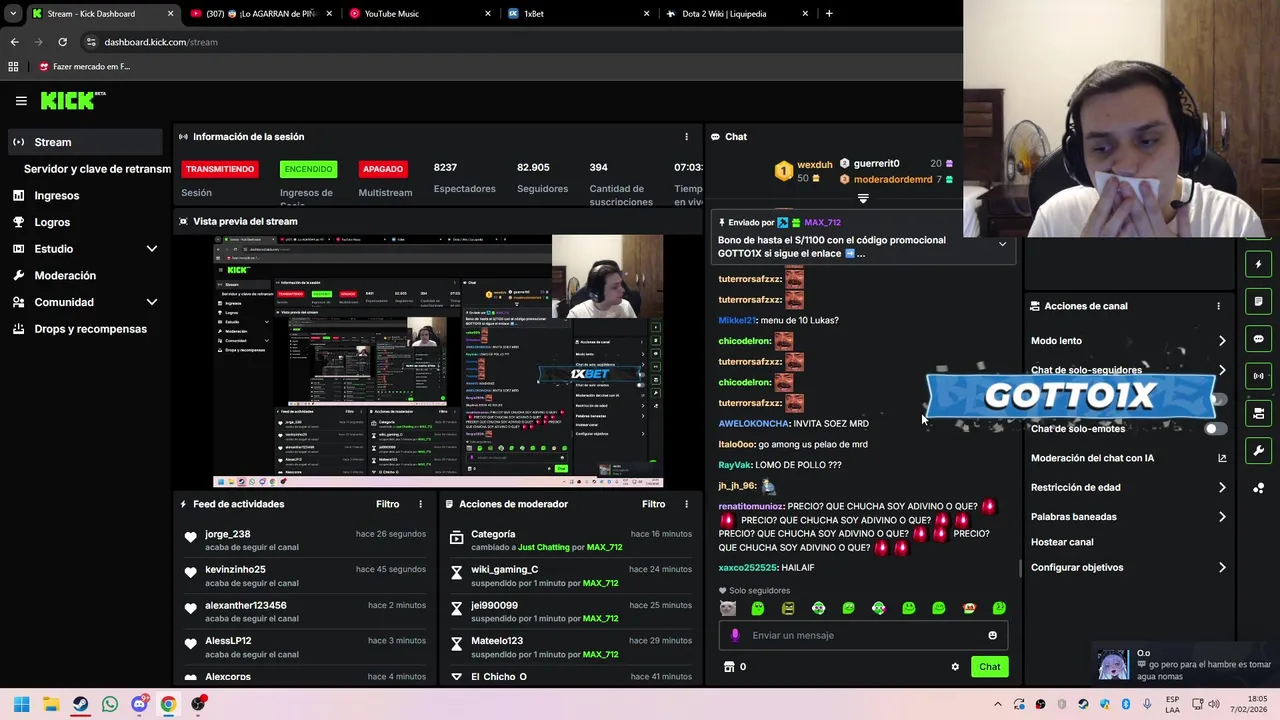Click the APAGADO multistream badge

(383, 169)
